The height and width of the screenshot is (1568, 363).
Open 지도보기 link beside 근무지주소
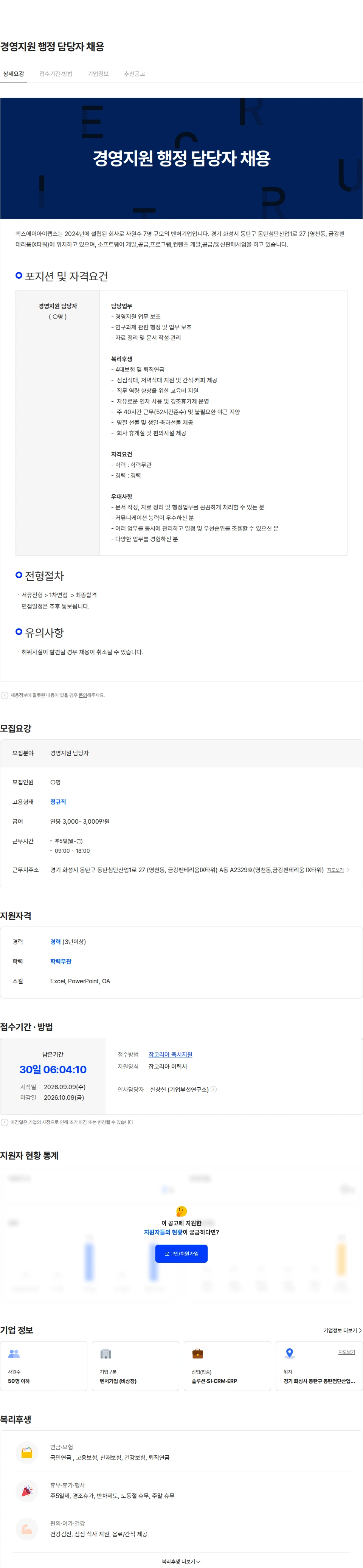coord(335,870)
